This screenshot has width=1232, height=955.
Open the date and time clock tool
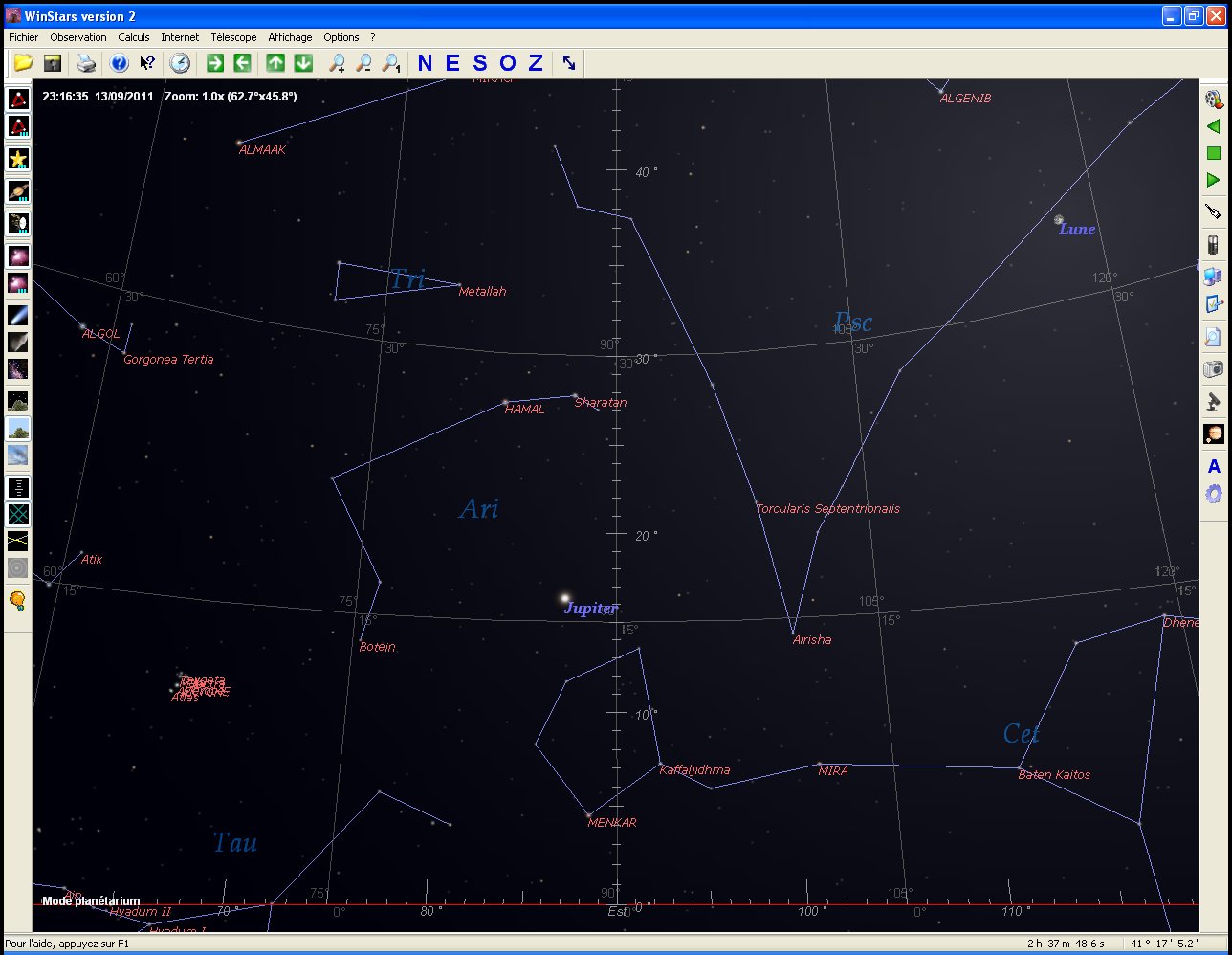coord(180,63)
